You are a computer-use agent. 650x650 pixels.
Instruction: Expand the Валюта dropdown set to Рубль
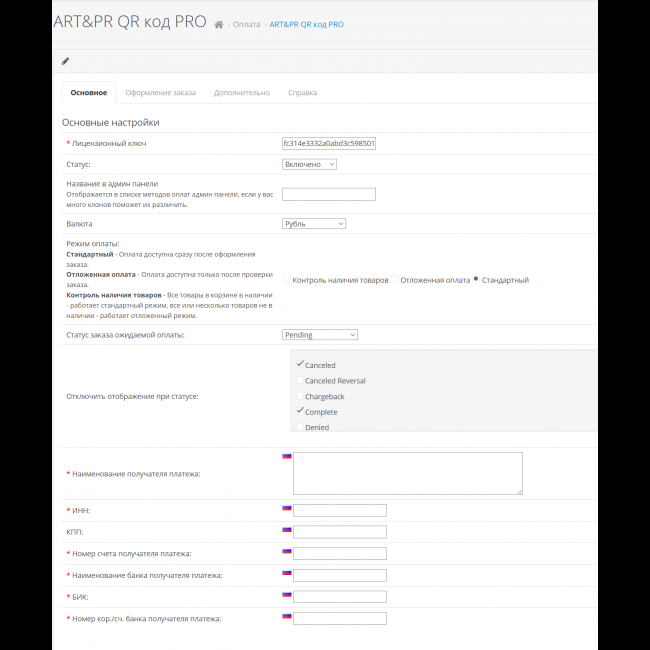[313, 224]
